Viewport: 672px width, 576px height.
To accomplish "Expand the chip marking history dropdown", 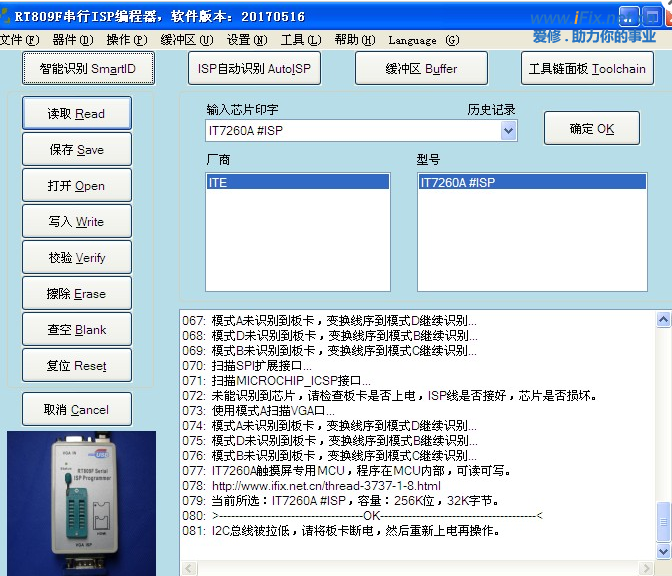I will pos(508,131).
